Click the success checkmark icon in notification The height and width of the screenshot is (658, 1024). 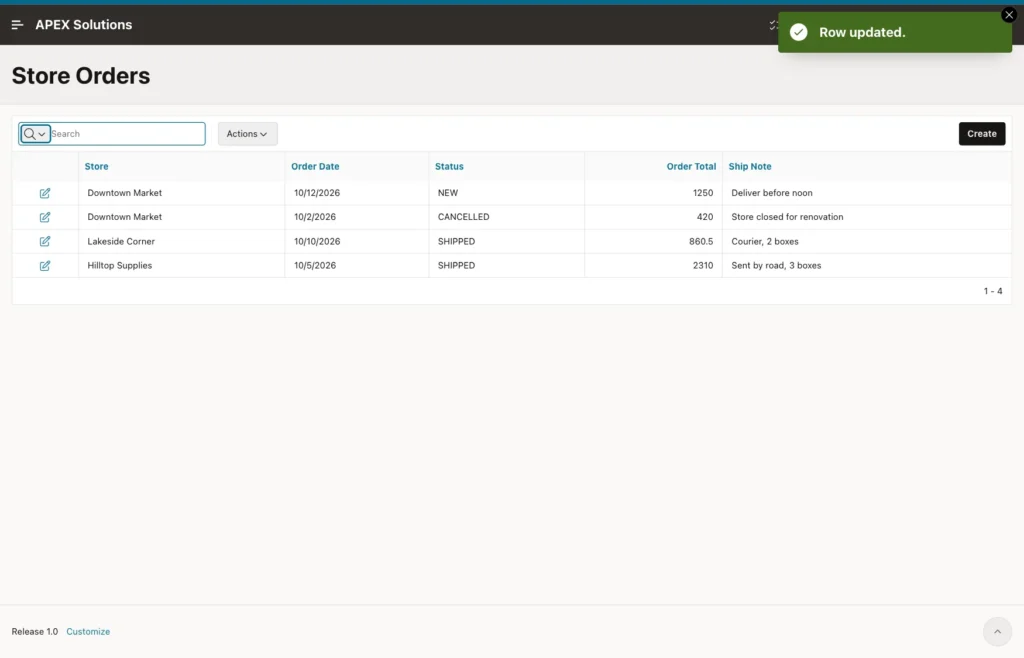(799, 32)
